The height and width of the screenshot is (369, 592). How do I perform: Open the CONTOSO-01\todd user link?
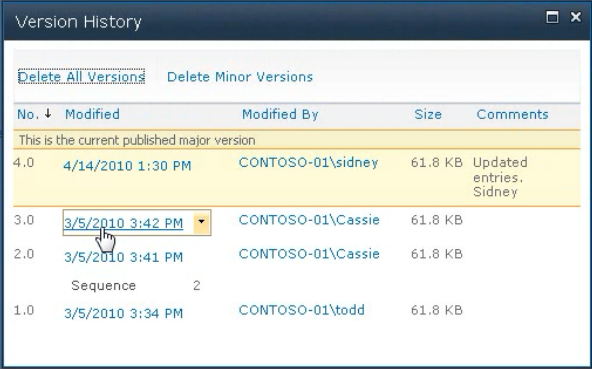click(x=302, y=310)
